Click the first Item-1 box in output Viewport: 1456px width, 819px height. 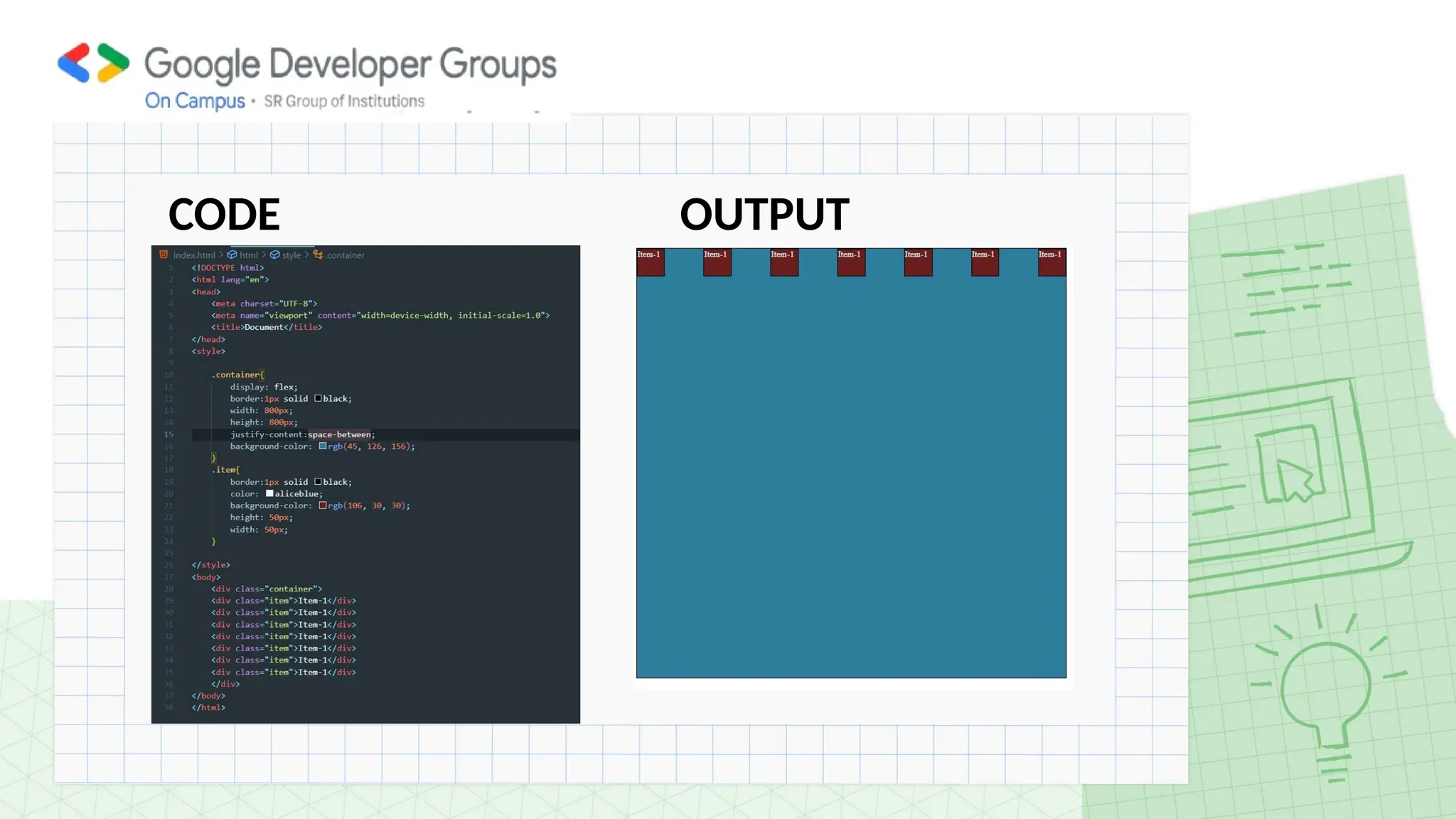click(650, 262)
